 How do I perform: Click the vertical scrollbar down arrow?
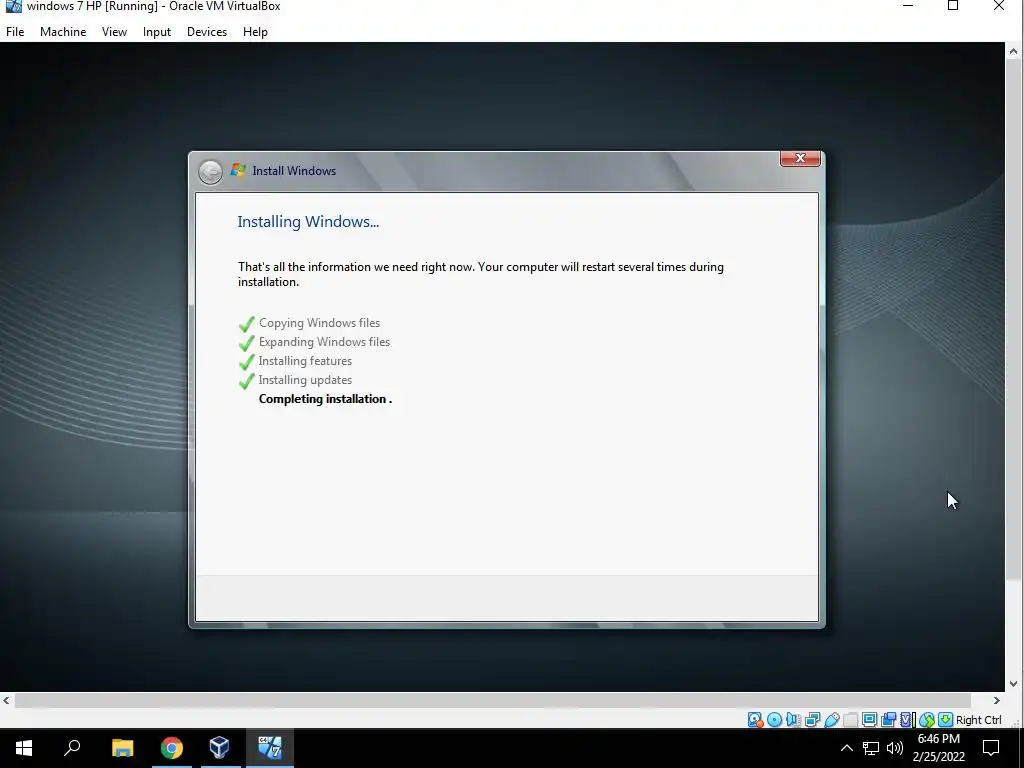[x=1014, y=684]
